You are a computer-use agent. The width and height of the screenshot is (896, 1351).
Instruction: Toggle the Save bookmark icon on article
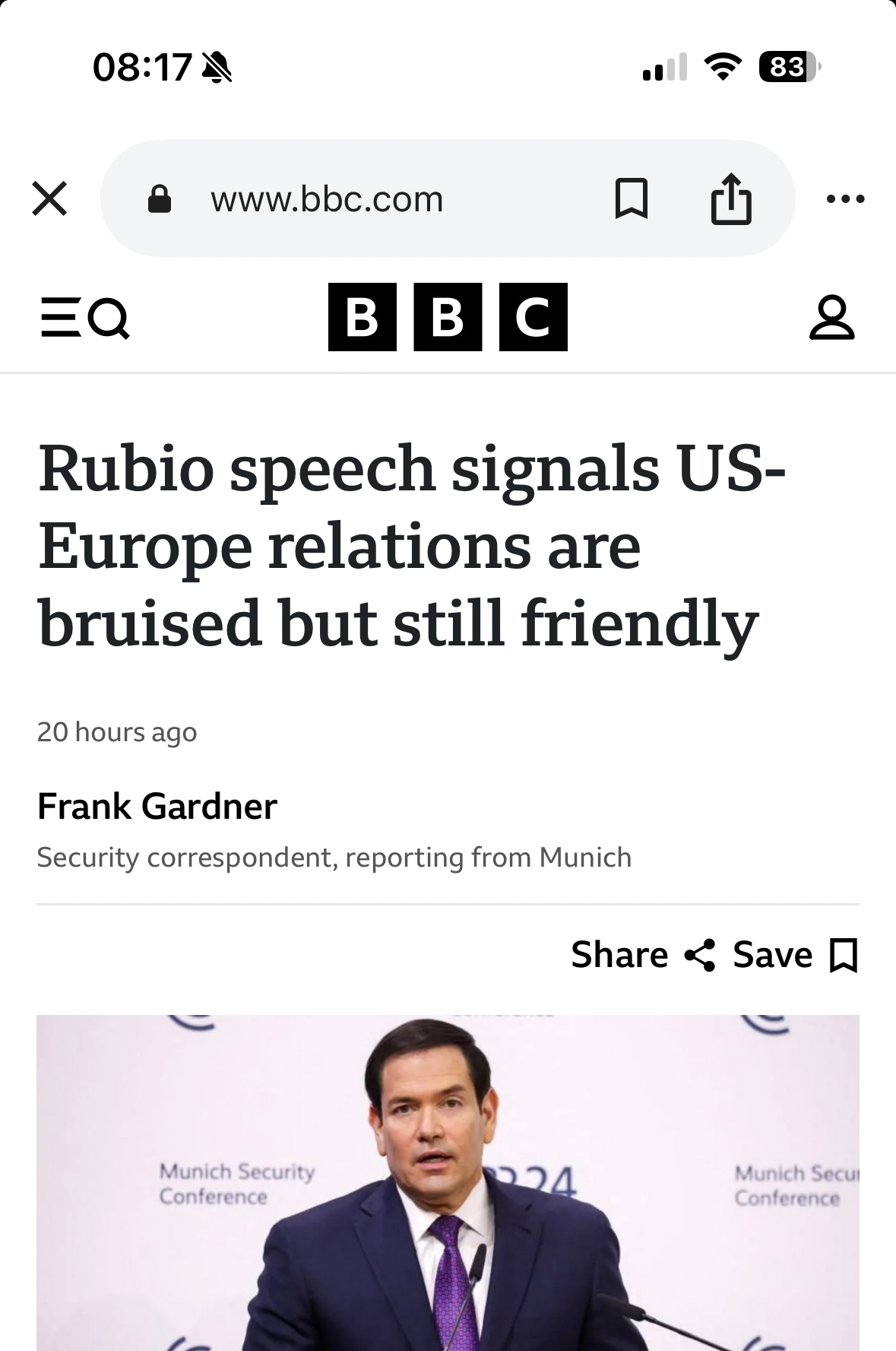coord(844,956)
